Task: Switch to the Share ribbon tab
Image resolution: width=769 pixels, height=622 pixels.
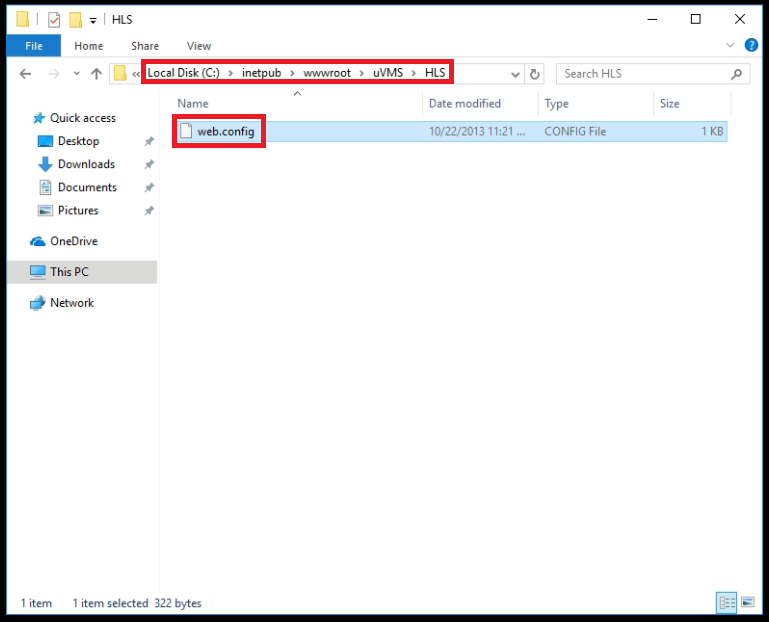Action: coord(145,46)
